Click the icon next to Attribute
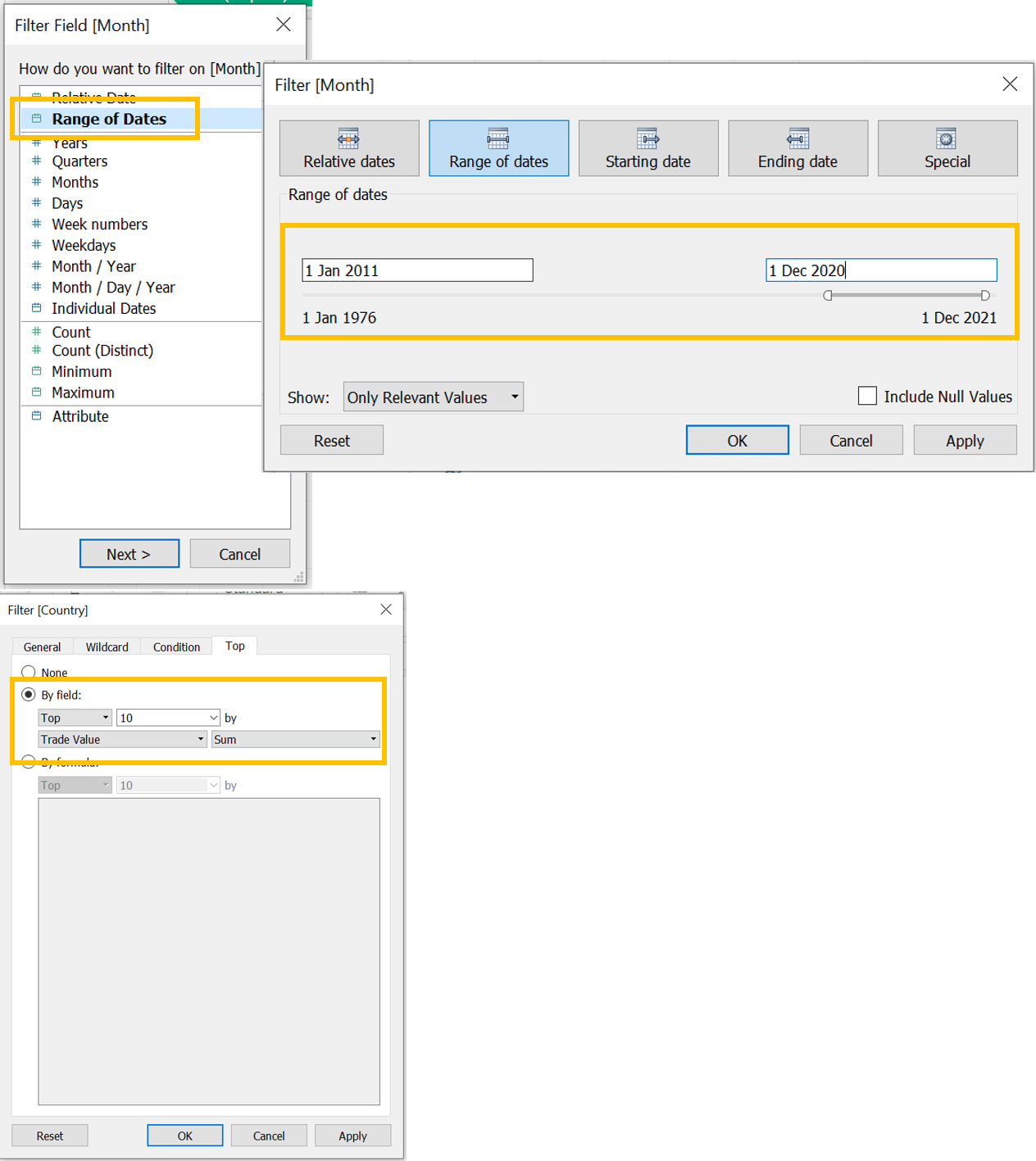Screen dimensions: 1036x1161 point(36,416)
